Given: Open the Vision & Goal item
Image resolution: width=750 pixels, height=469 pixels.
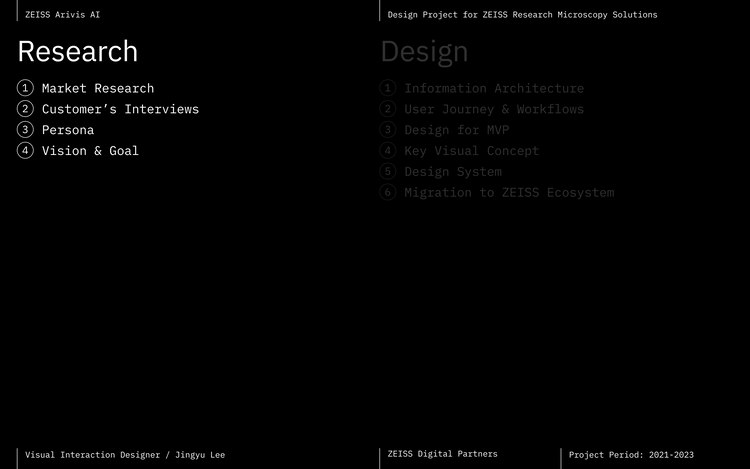Looking at the screenshot, I should pyautogui.click(x=90, y=151).
